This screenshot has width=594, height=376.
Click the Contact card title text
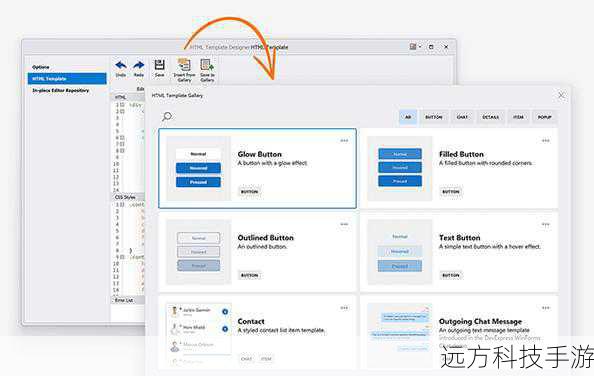coord(251,321)
